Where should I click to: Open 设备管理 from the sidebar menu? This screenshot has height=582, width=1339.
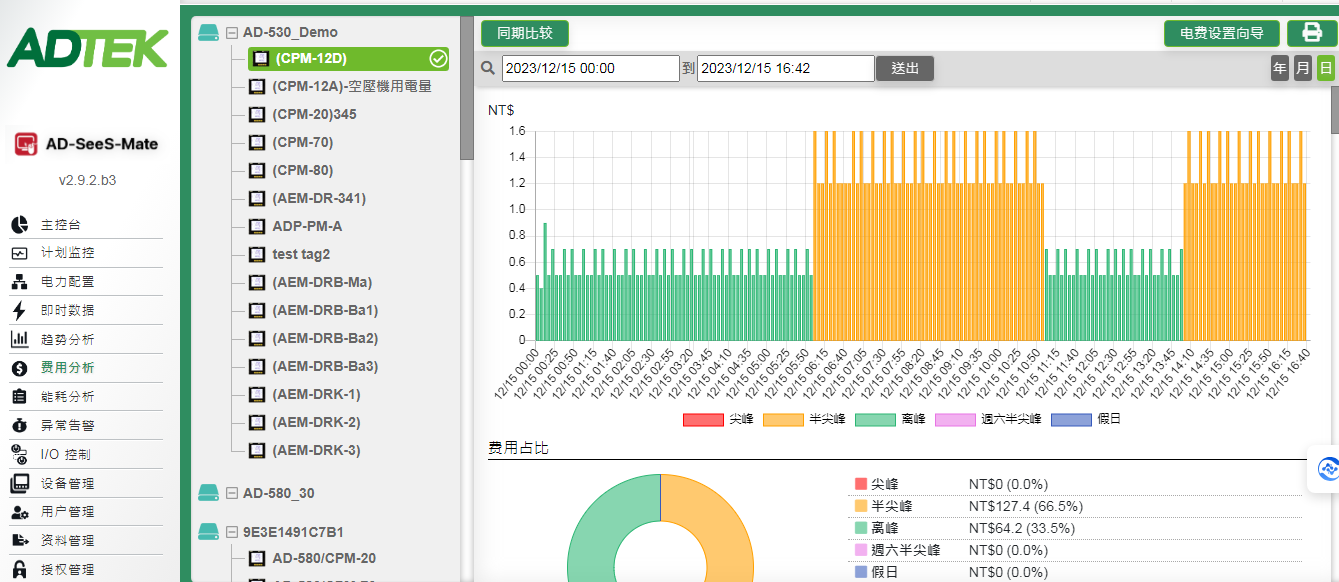67,484
